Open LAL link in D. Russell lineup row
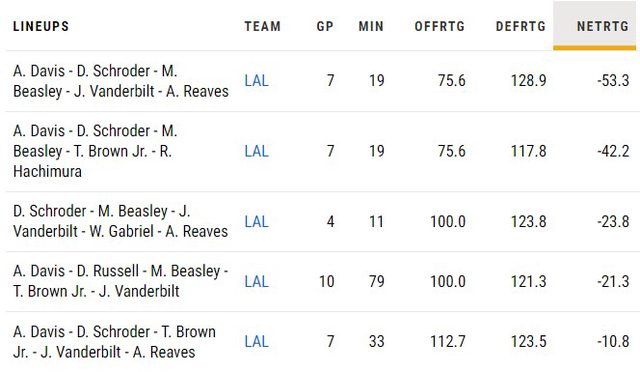The height and width of the screenshot is (372, 640). [256, 281]
